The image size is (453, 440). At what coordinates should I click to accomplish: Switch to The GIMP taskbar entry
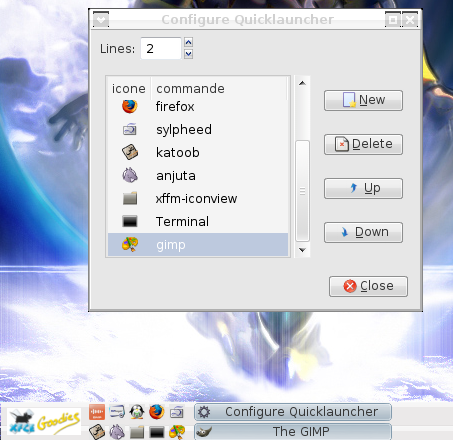tap(293, 432)
